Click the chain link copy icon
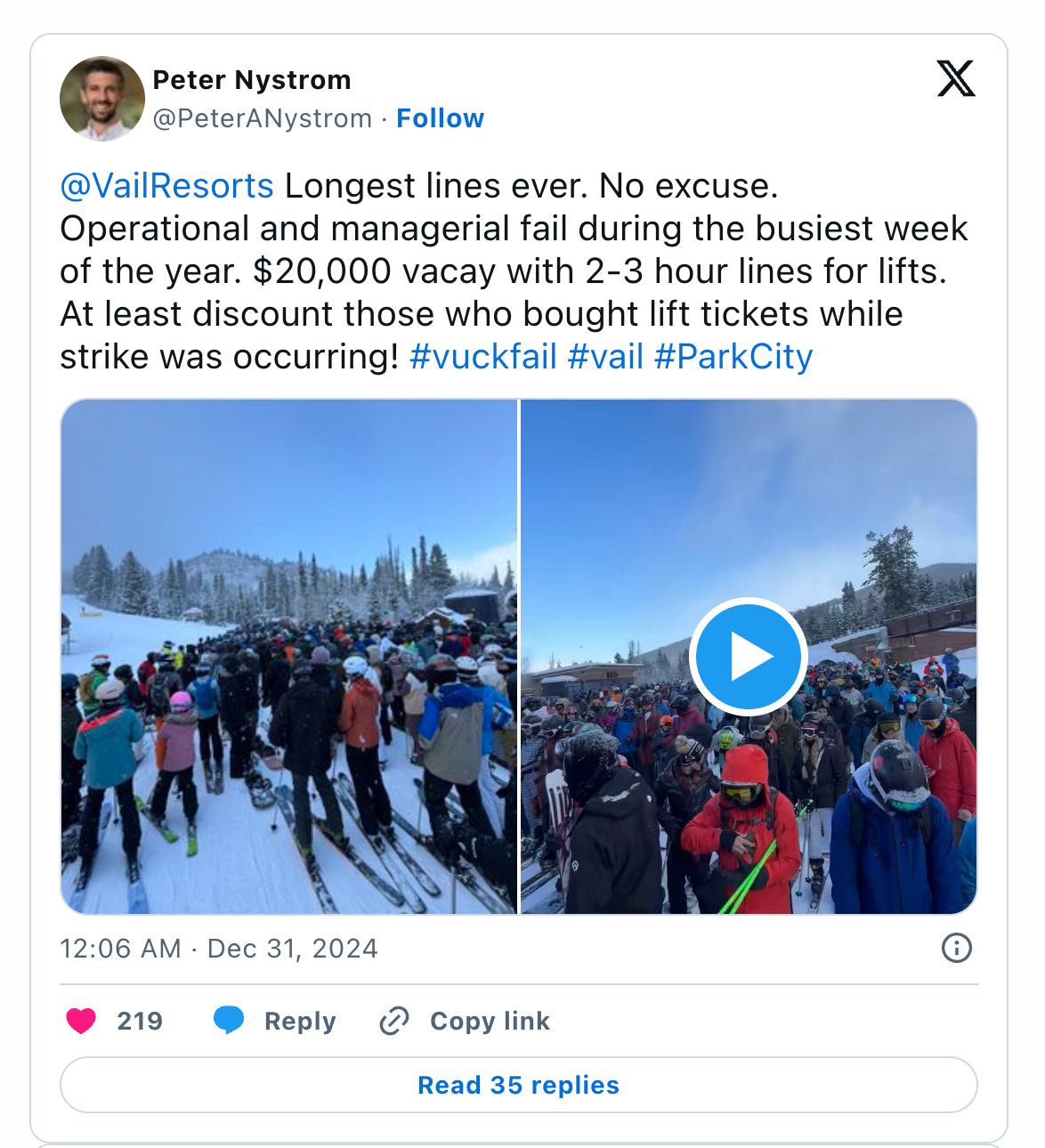Screen dimensions: 1045x1148 (393, 1021)
